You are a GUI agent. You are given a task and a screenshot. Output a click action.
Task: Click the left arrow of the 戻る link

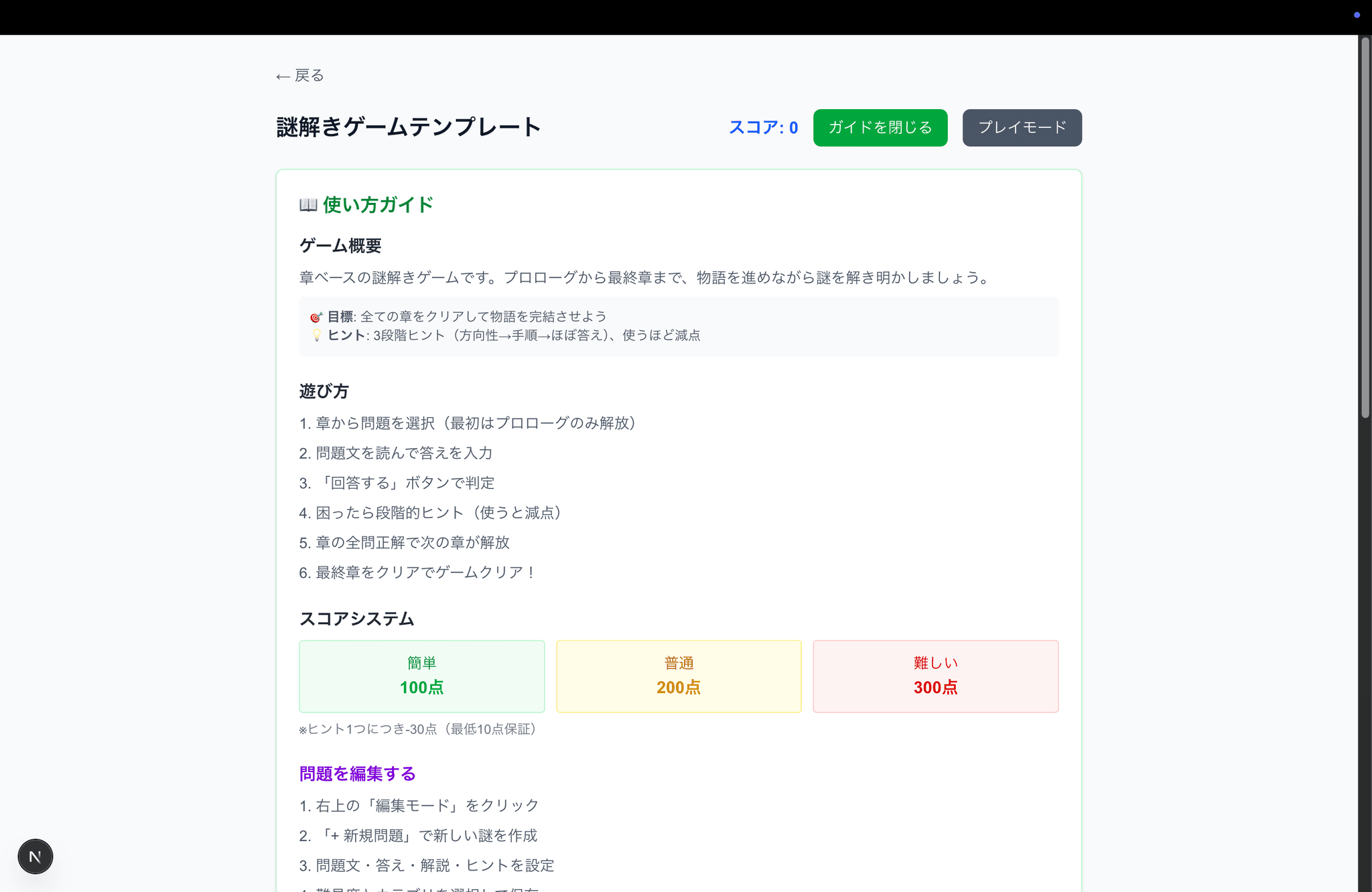point(283,76)
